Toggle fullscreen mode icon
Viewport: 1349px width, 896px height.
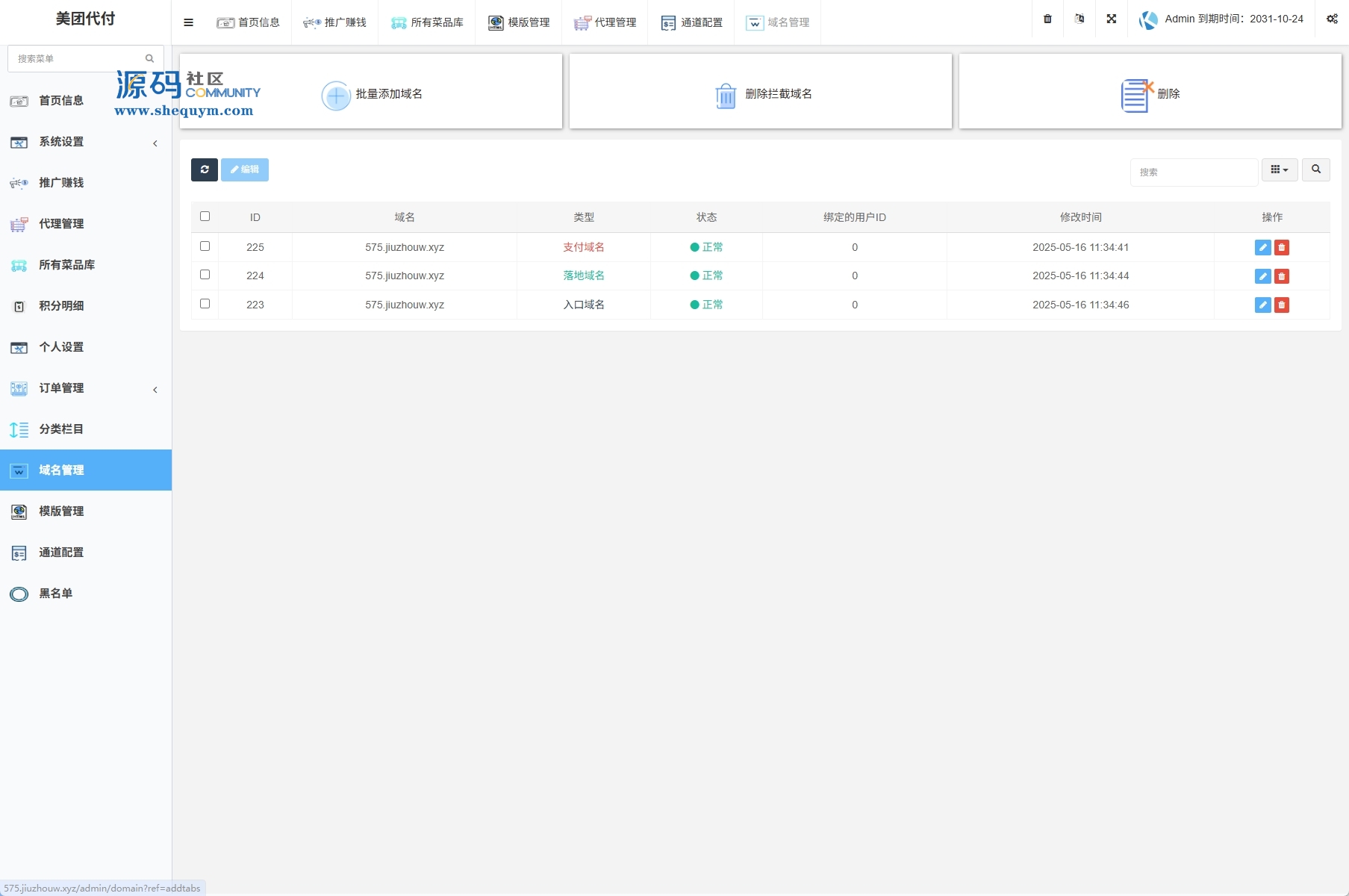[x=1111, y=19]
